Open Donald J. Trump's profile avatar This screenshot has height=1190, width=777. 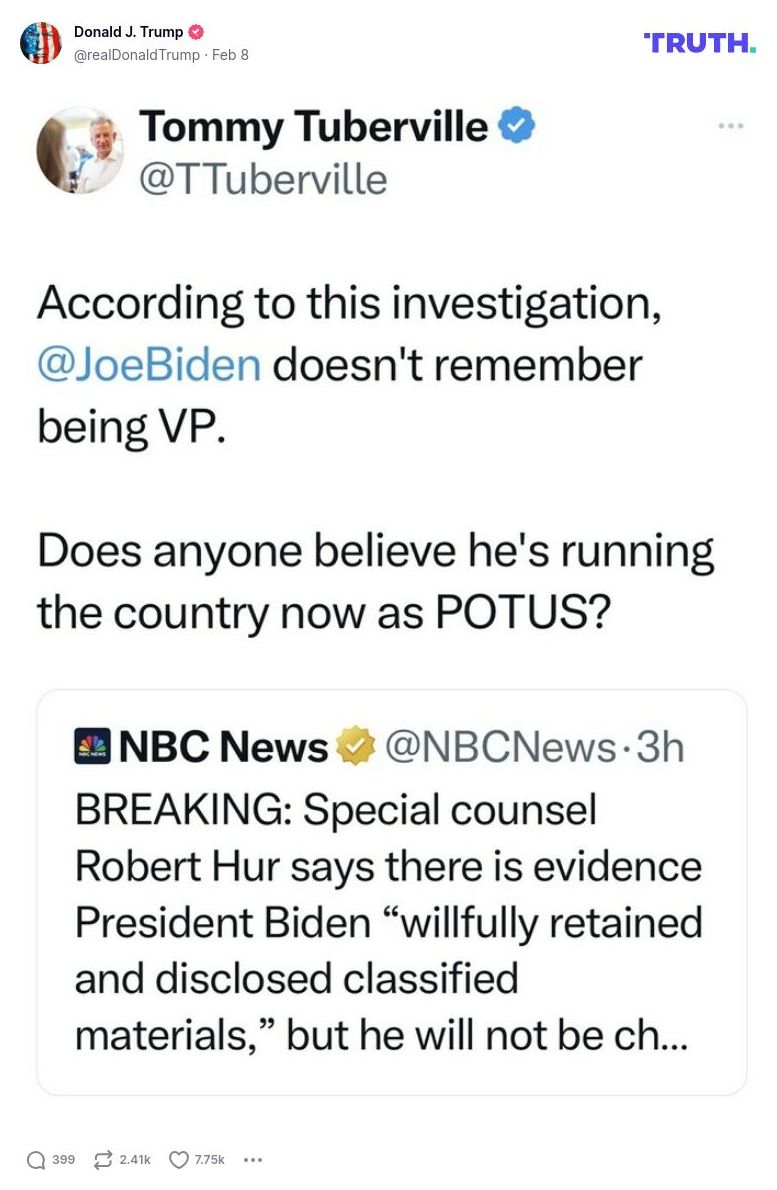coord(41,43)
